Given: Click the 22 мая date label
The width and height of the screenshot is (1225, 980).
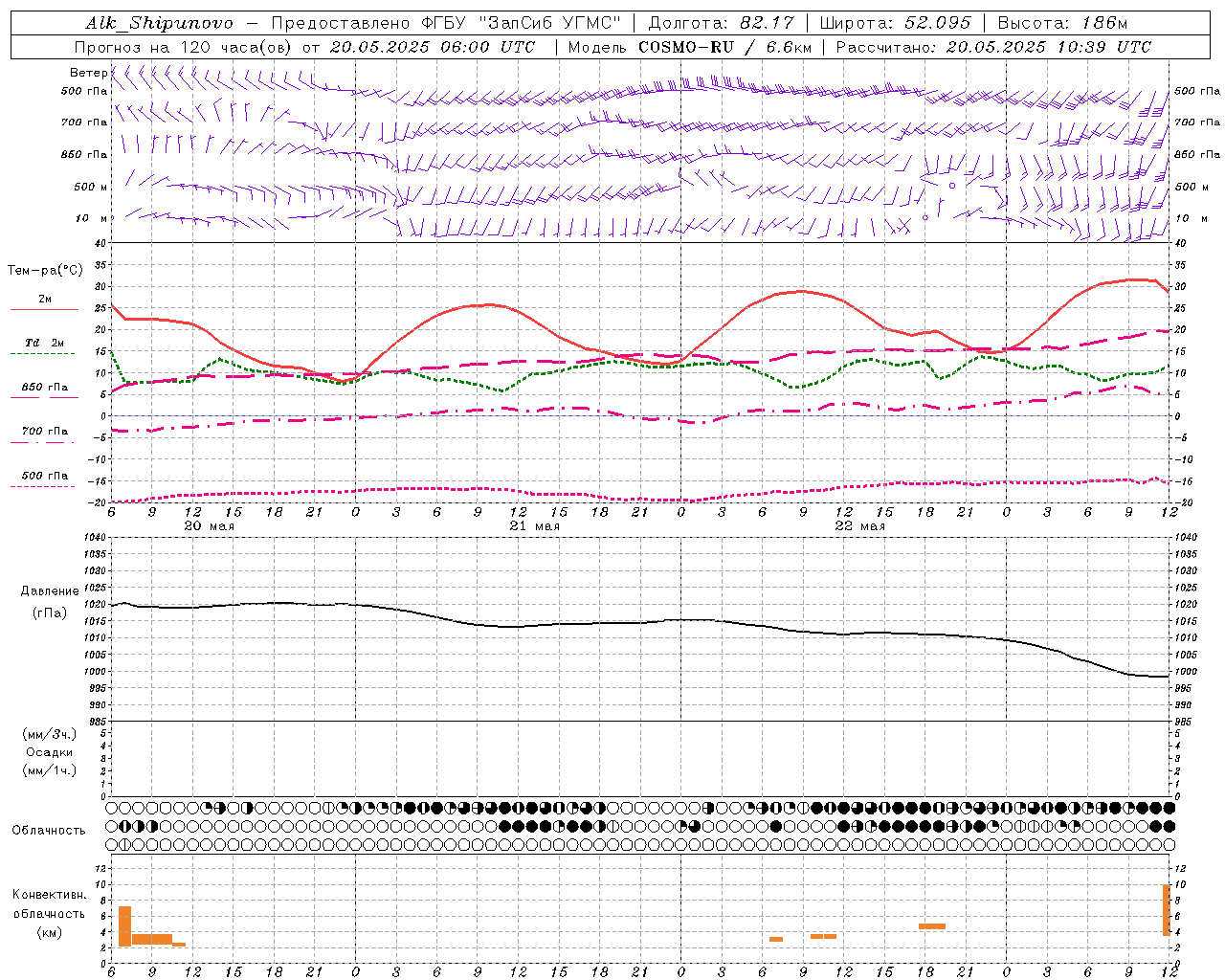Looking at the screenshot, I should (x=859, y=526).
